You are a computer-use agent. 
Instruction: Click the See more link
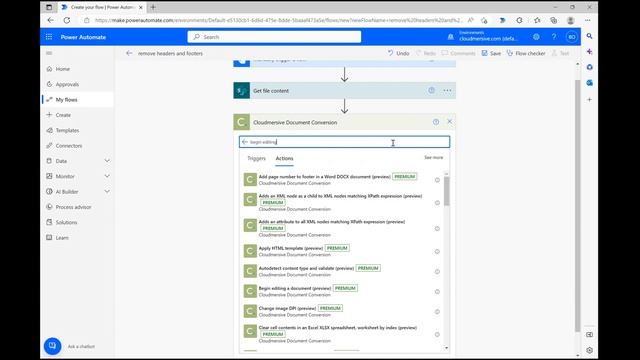click(433, 158)
